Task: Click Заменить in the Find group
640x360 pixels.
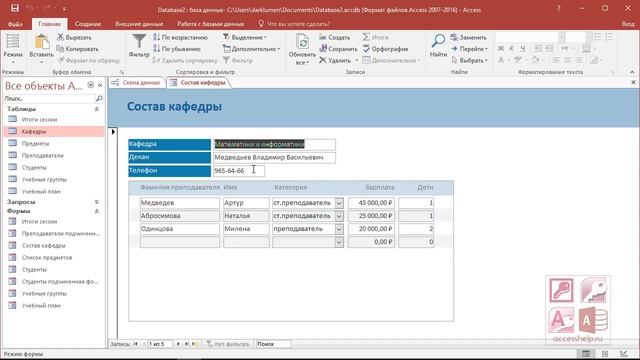Action: click(469, 37)
